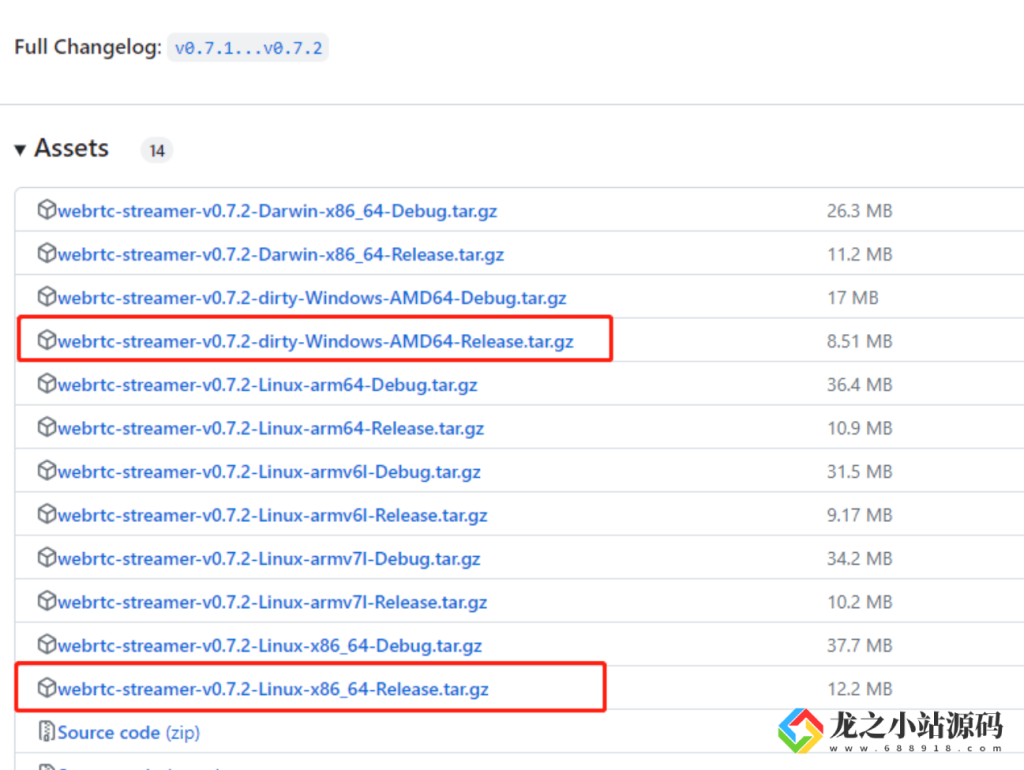Click the package icon for Linux-arm64-Debug.tar.gz
1024x770 pixels.
point(46,383)
